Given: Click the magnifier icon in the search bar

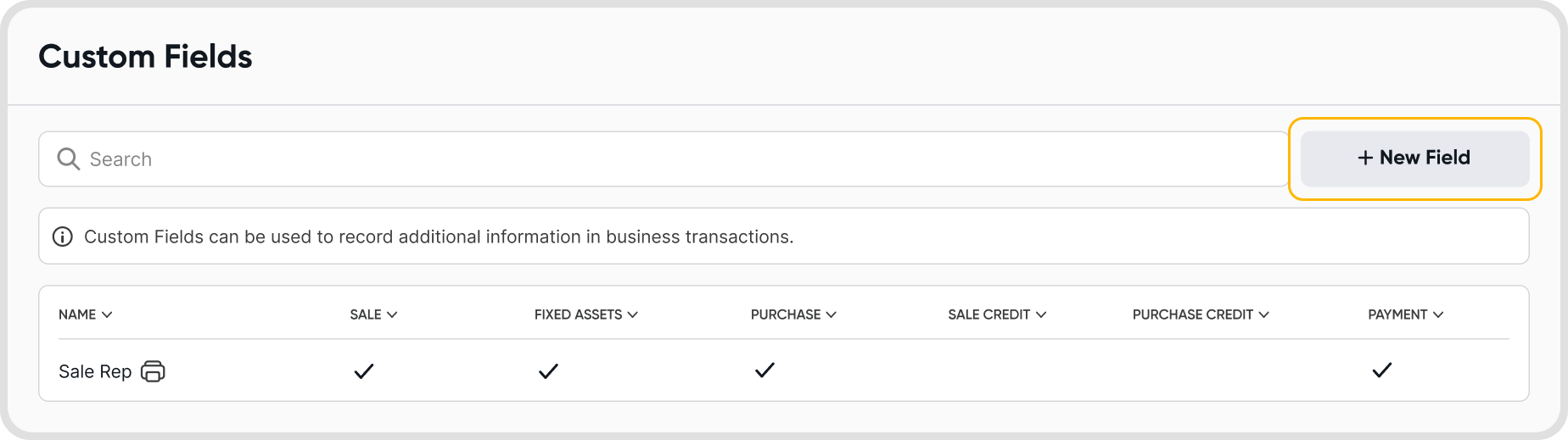Looking at the screenshot, I should pyautogui.click(x=68, y=159).
